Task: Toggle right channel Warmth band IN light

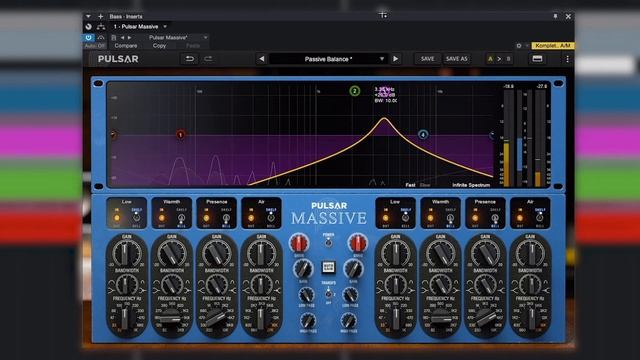Action: 430,218
